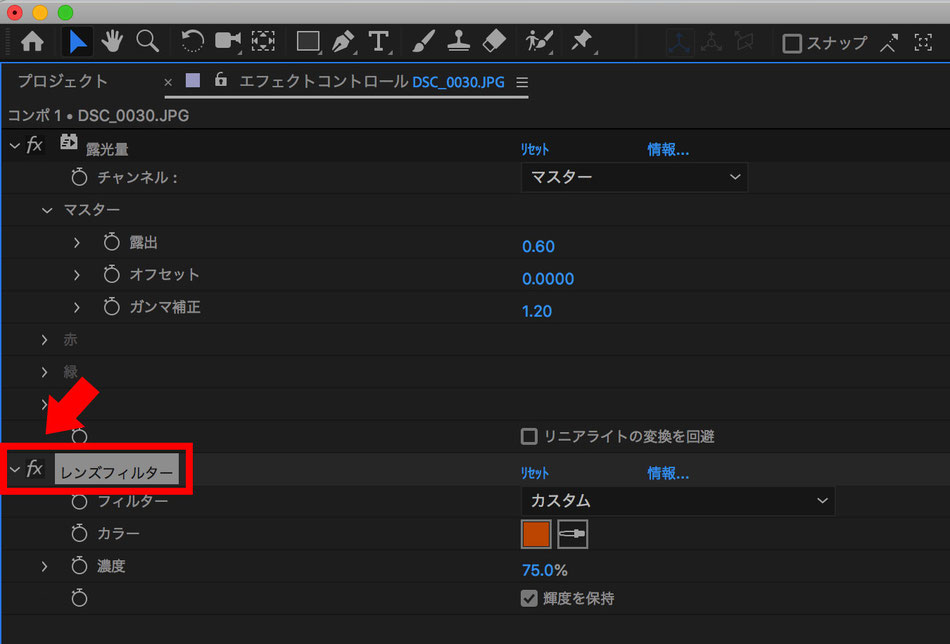Click 情報... for 露光量 effect
950x644 pixels.
(x=668, y=150)
